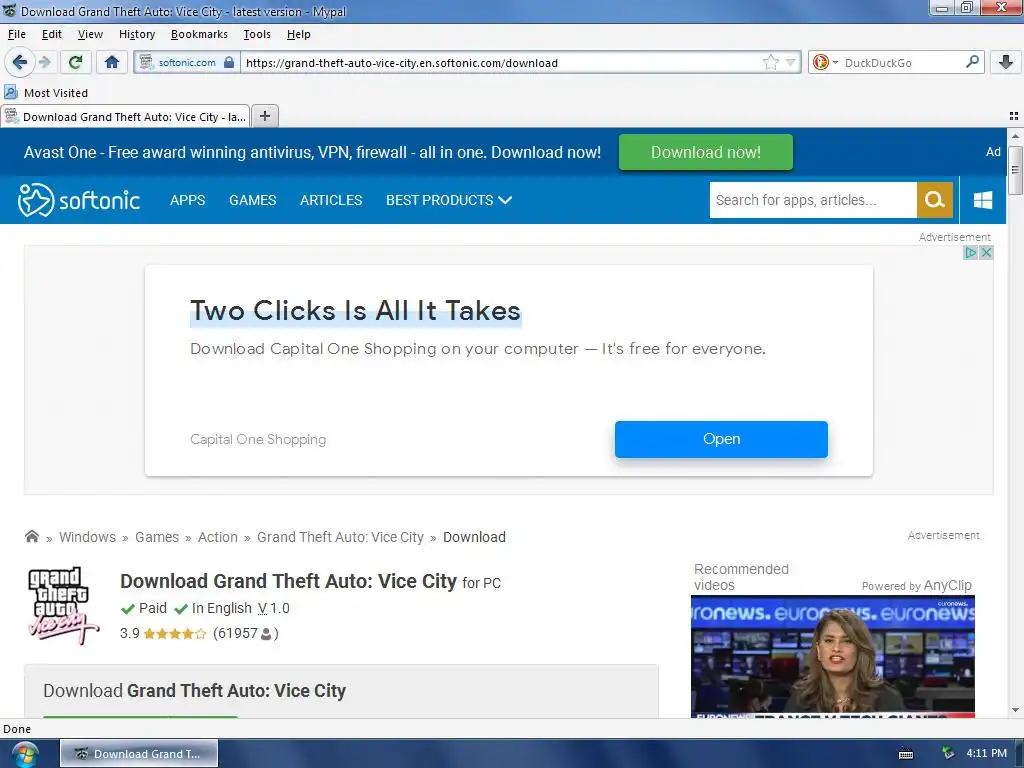1024x768 pixels.
Task: Click the blue Open ad button
Action: click(x=721, y=439)
